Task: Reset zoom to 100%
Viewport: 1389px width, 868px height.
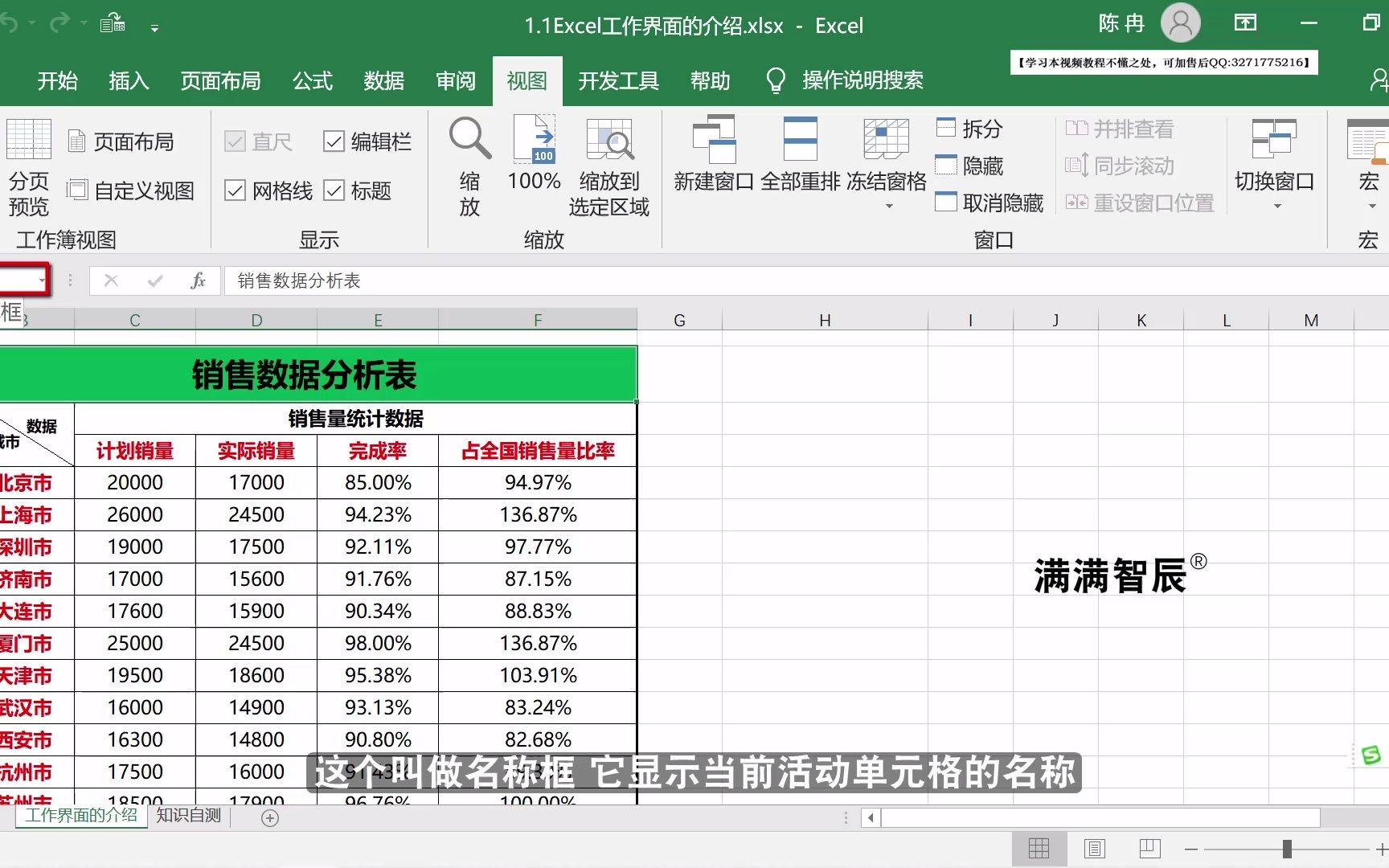Action: 535,153
